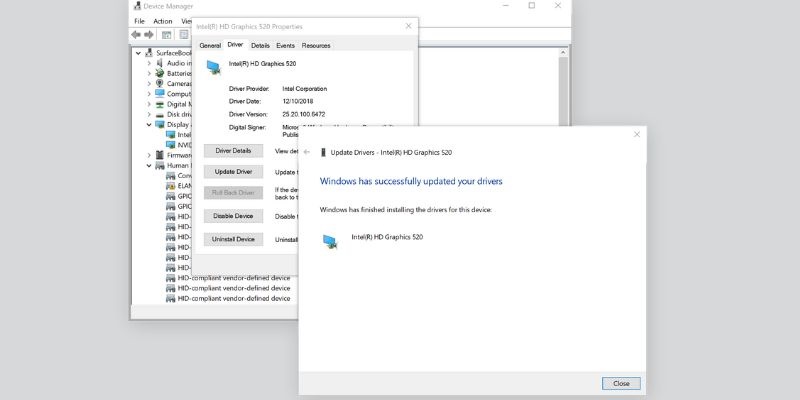Minimize the Device Manager window
This screenshot has height=400, width=800.
506,6
